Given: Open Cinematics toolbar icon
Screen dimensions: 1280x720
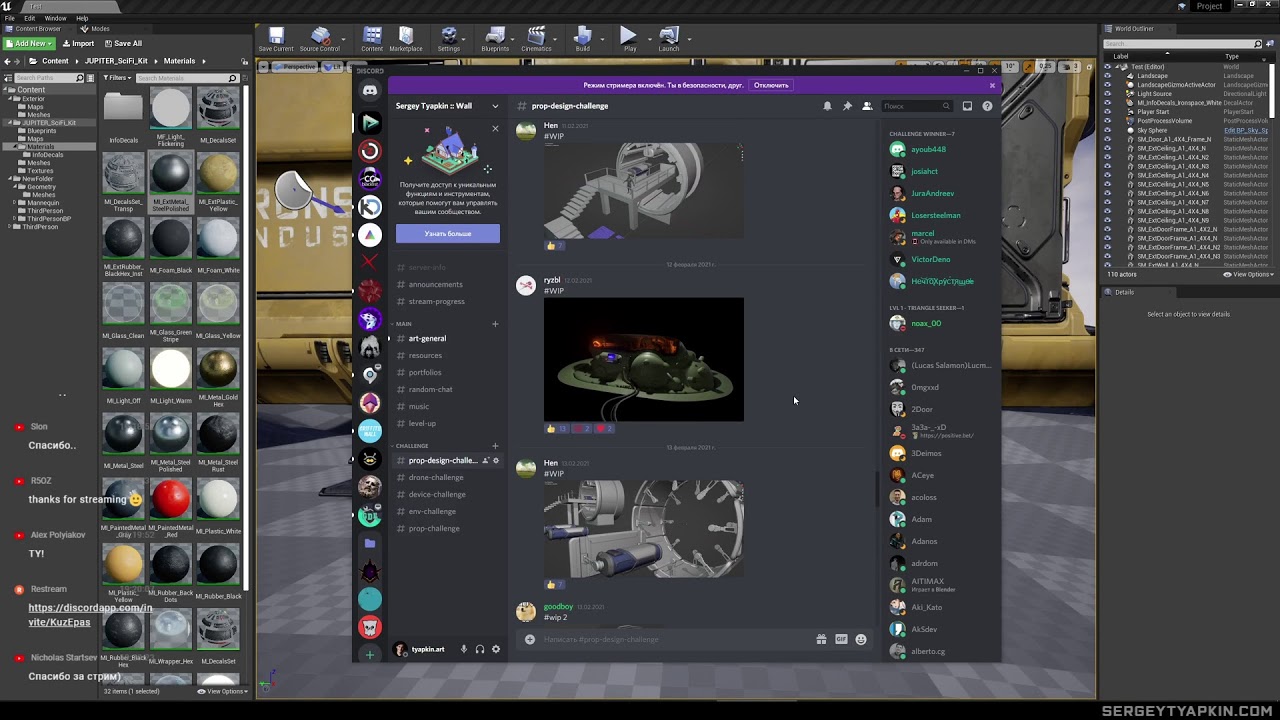Looking at the screenshot, I should 536,39.
